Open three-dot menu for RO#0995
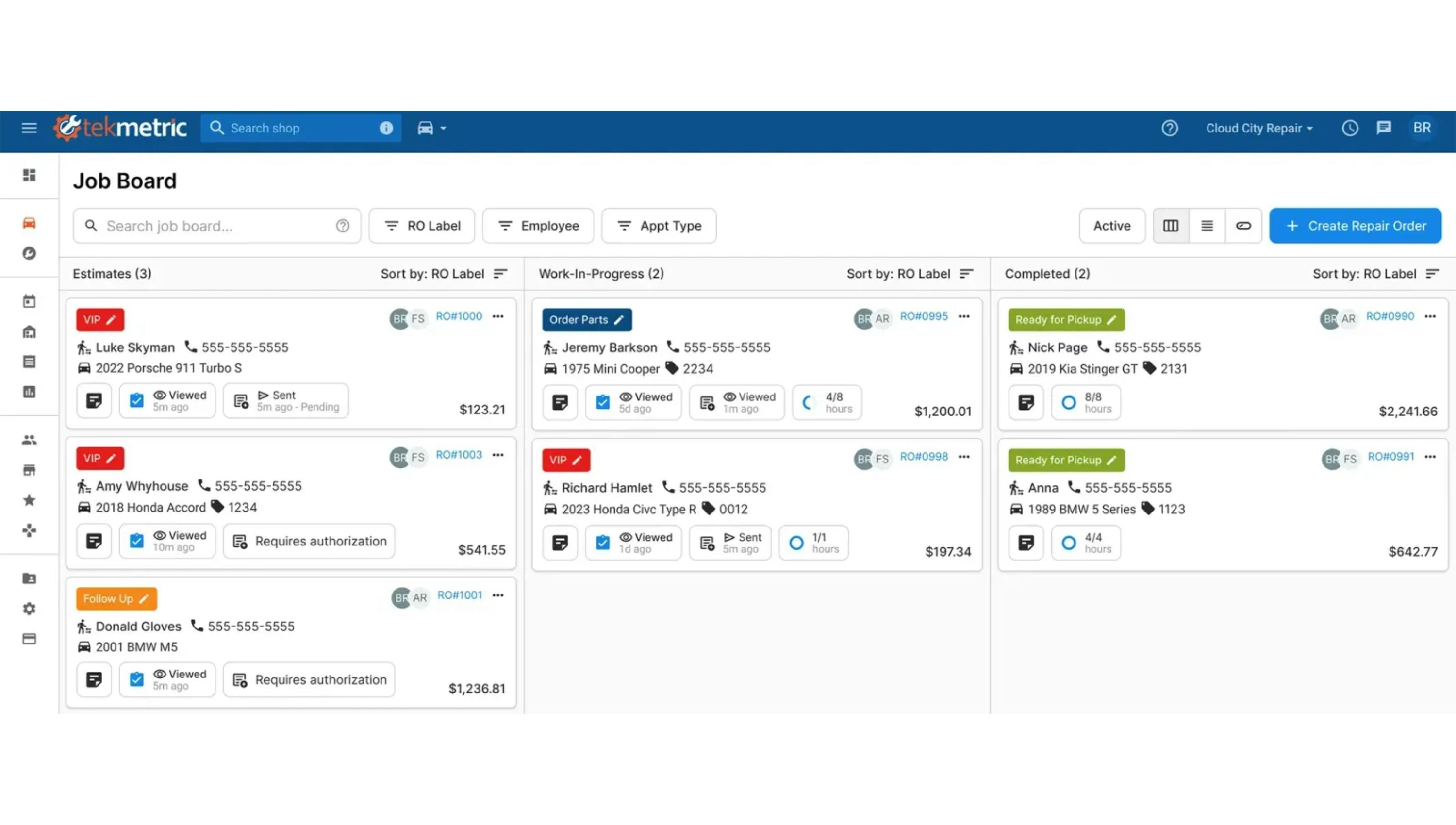Image resolution: width=1456 pixels, height=825 pixels. pyautogui.click(x=964, y=316)
